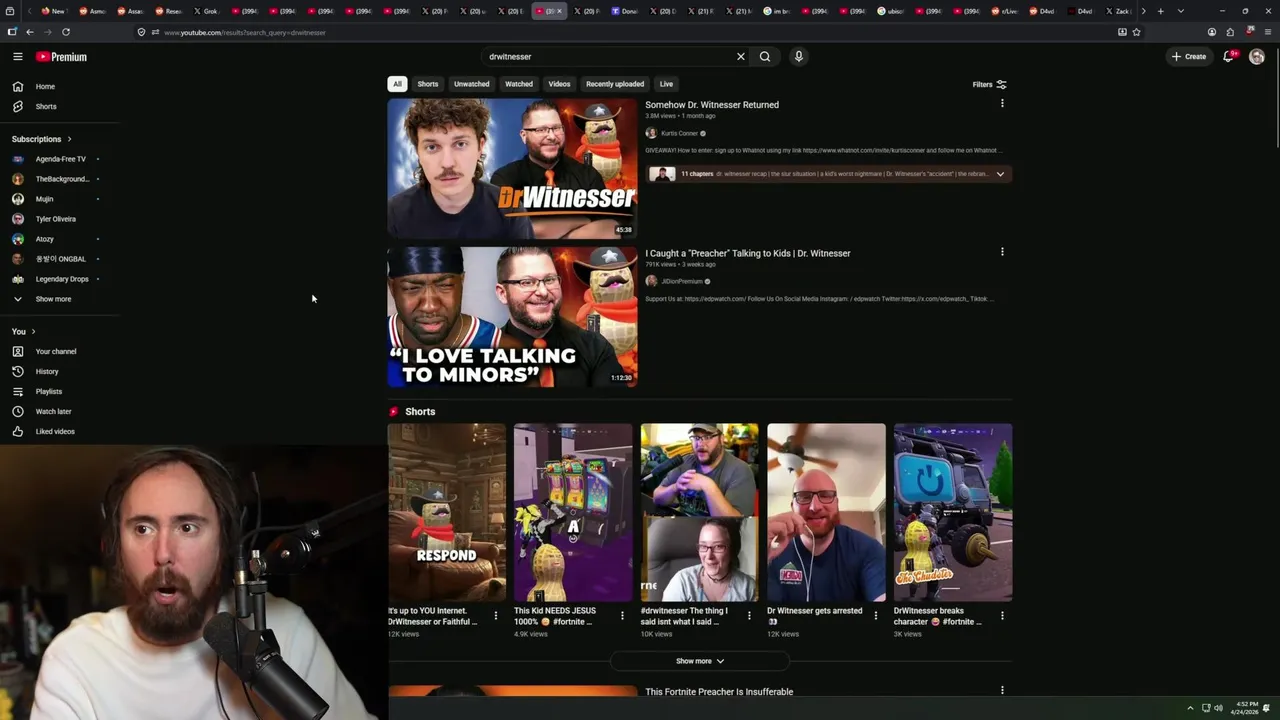The width and height of the screenshot is (1280, 720).
Task: Click the Create button
Action: click(x=1189, y=57)
